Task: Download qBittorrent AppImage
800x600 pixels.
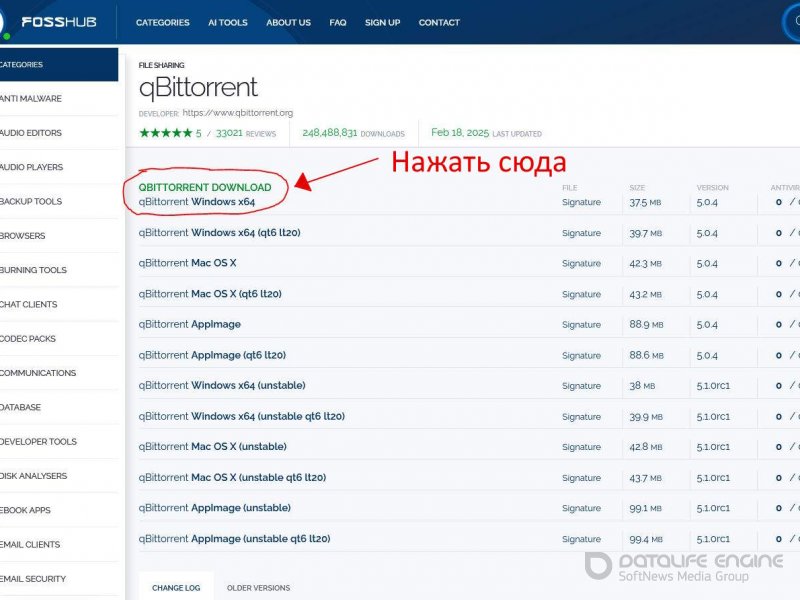Action: tap(190, 324)
